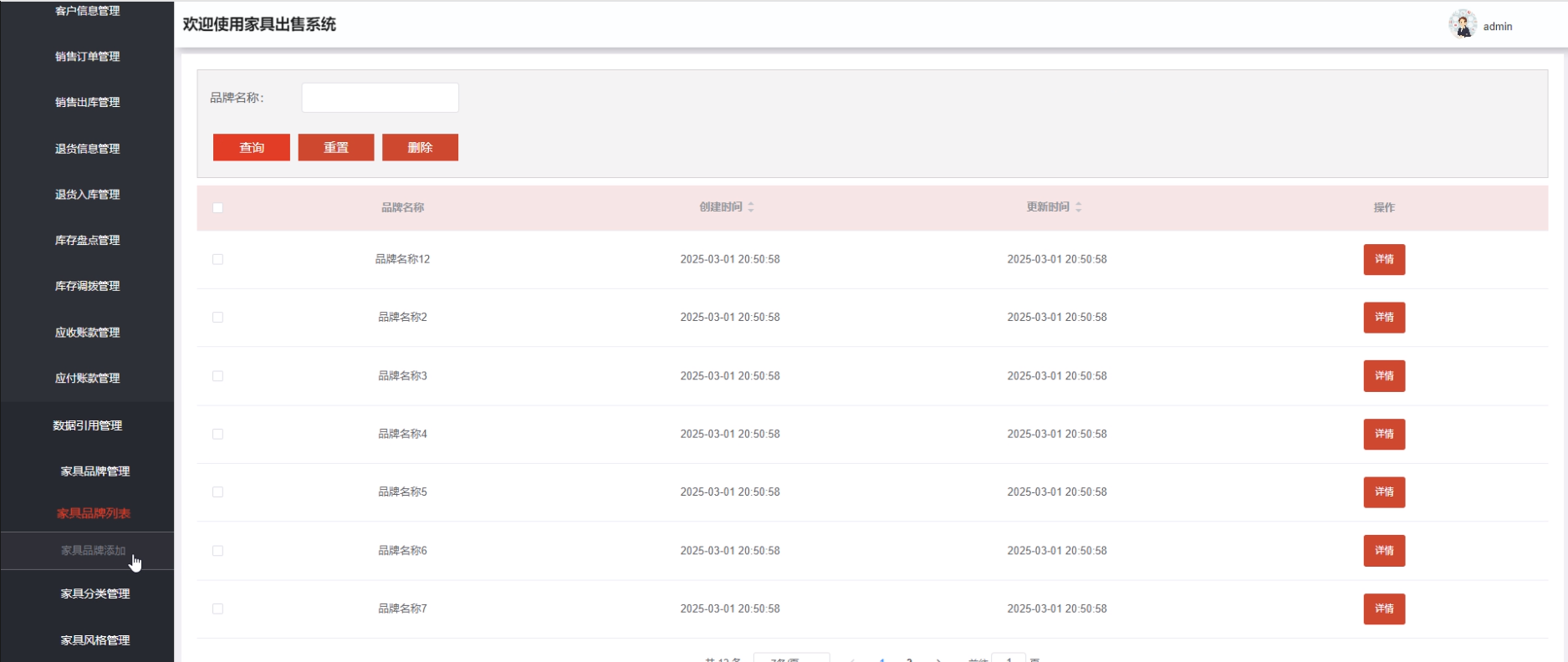The width and height of the screenshot is (1568, 662).
Task: Click the 查询 search button
Action: click(252, 147)
